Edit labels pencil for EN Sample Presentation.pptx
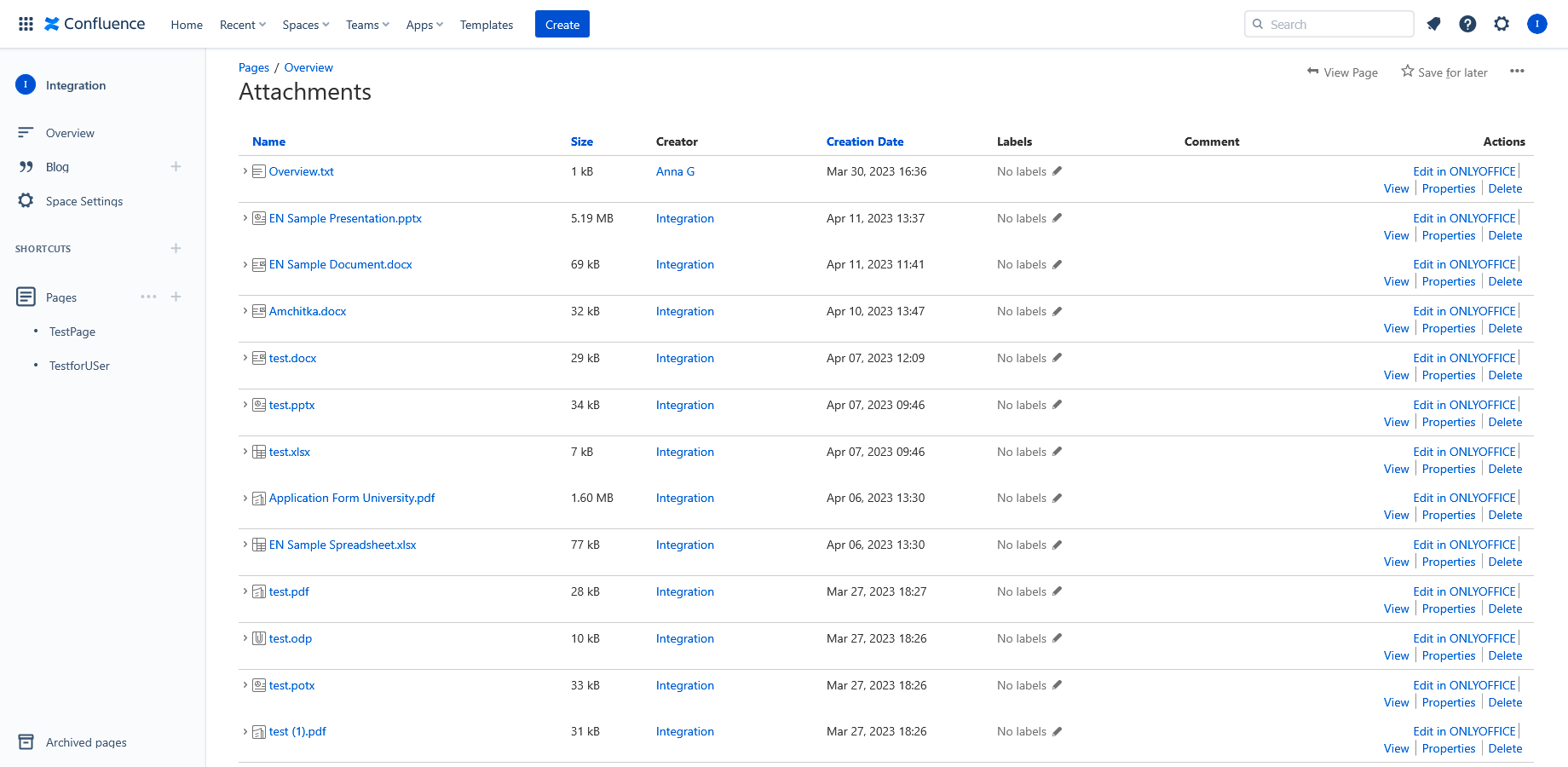This screenshot has height=767, width=1568. pos(1057,218)
